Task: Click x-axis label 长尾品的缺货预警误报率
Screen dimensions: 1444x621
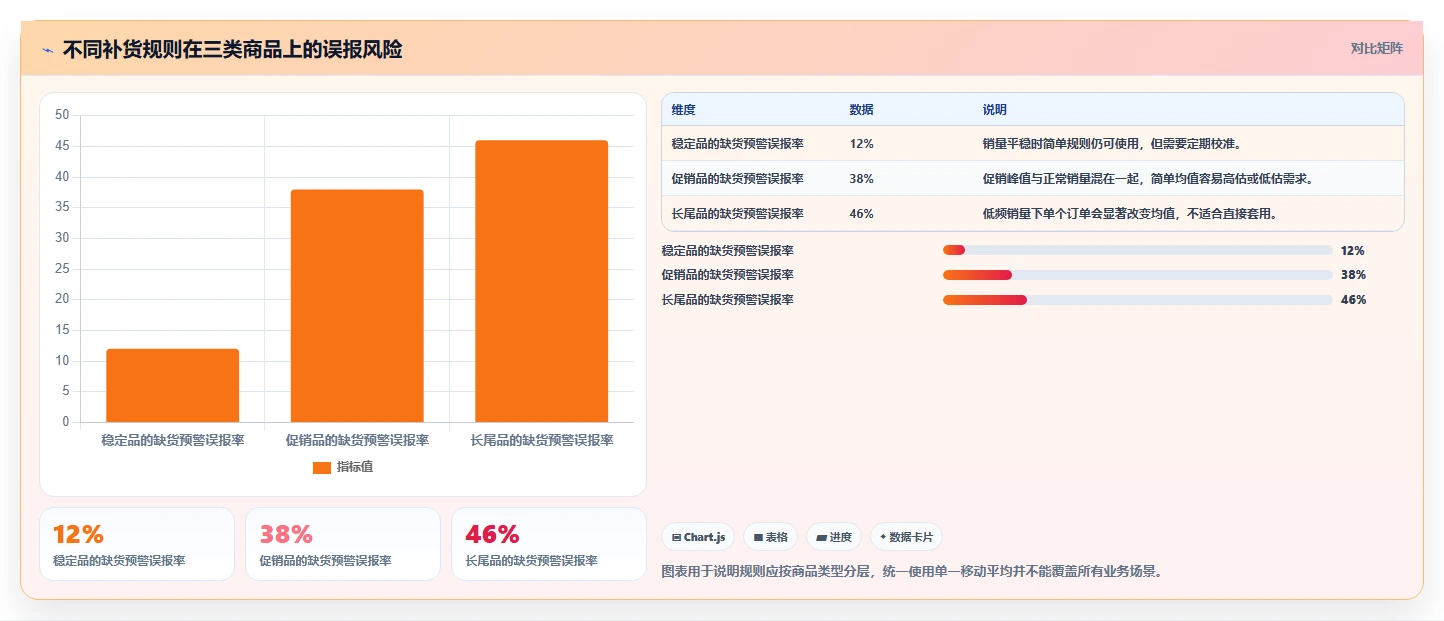Action: pos(541,440)
